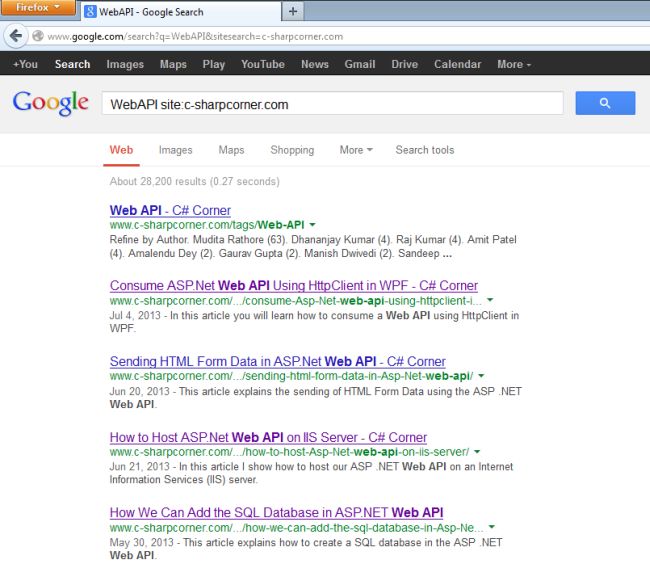The width and height of the screenshot is (650, 564).
Task: Select the WebAPI - Google Search tab
Action: point(181,12)
